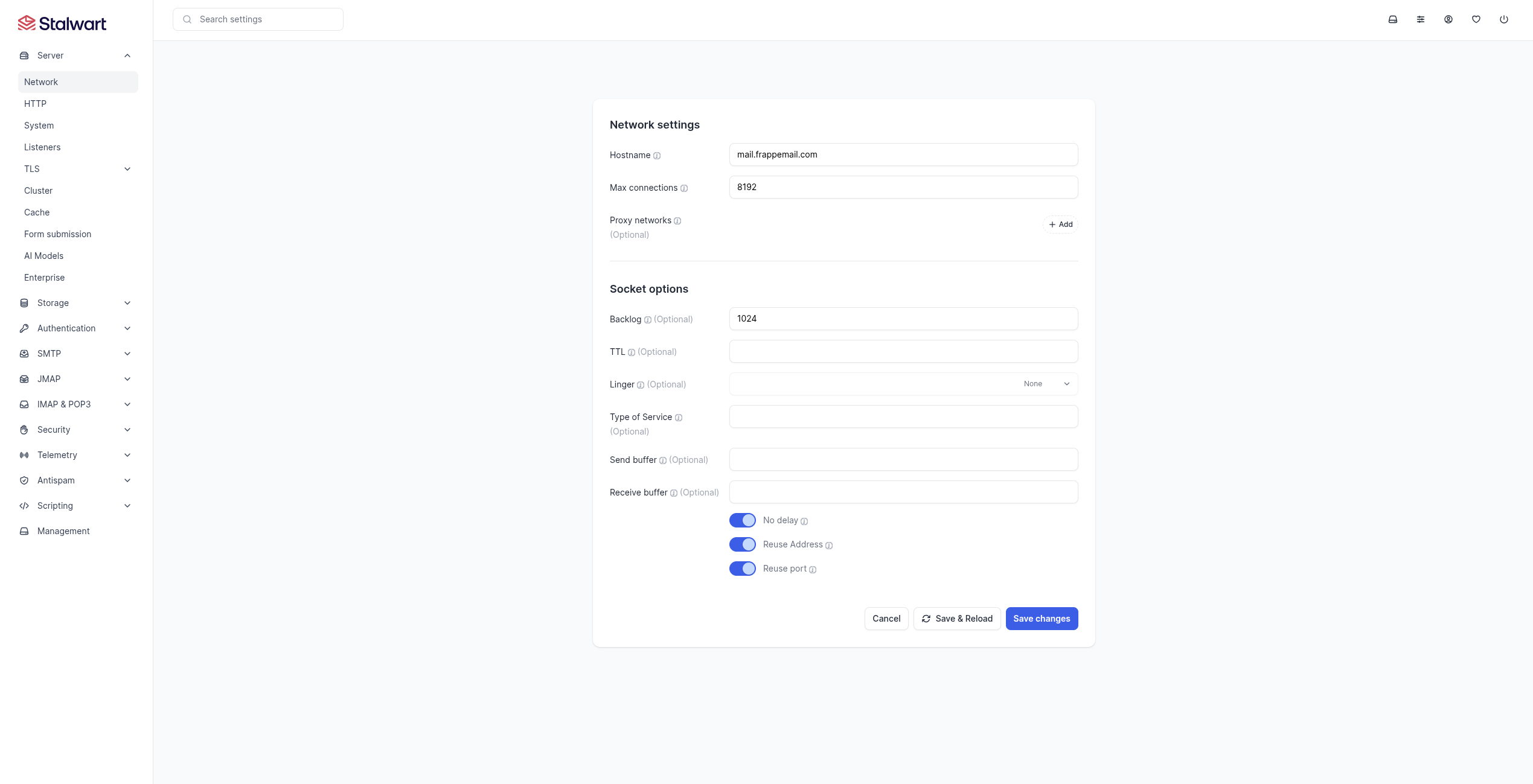
Task: Click the power/logout icon
Action: [1504, 19]
